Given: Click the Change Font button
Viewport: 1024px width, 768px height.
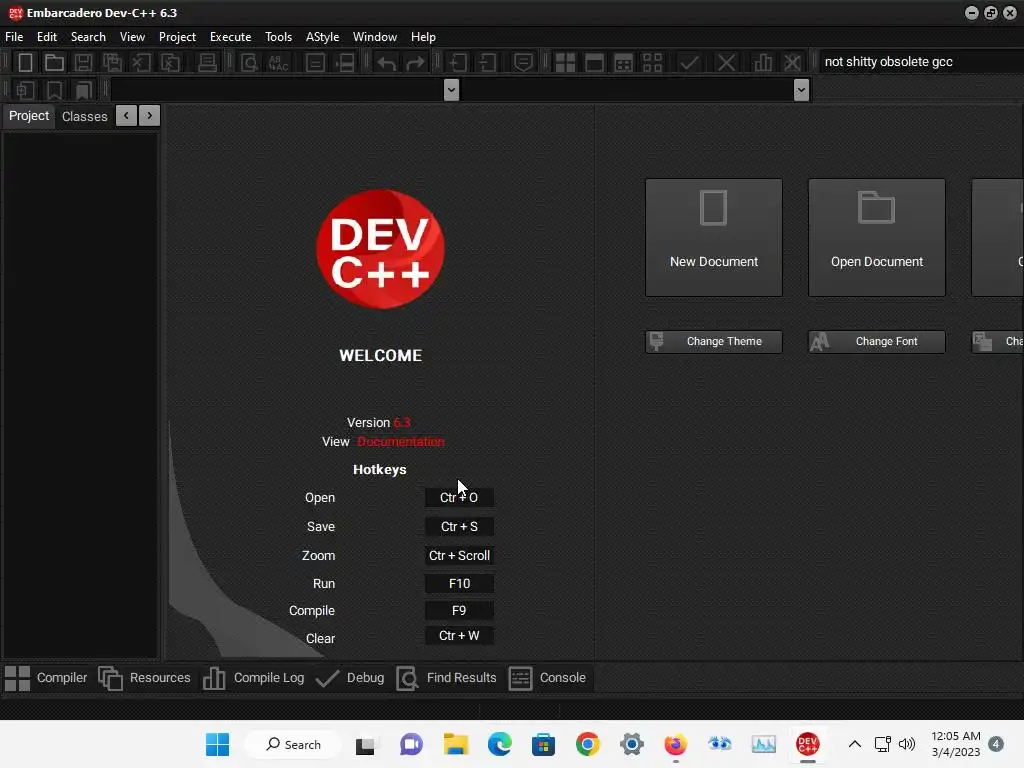Looking at the screenshot, I should (877, 342).
